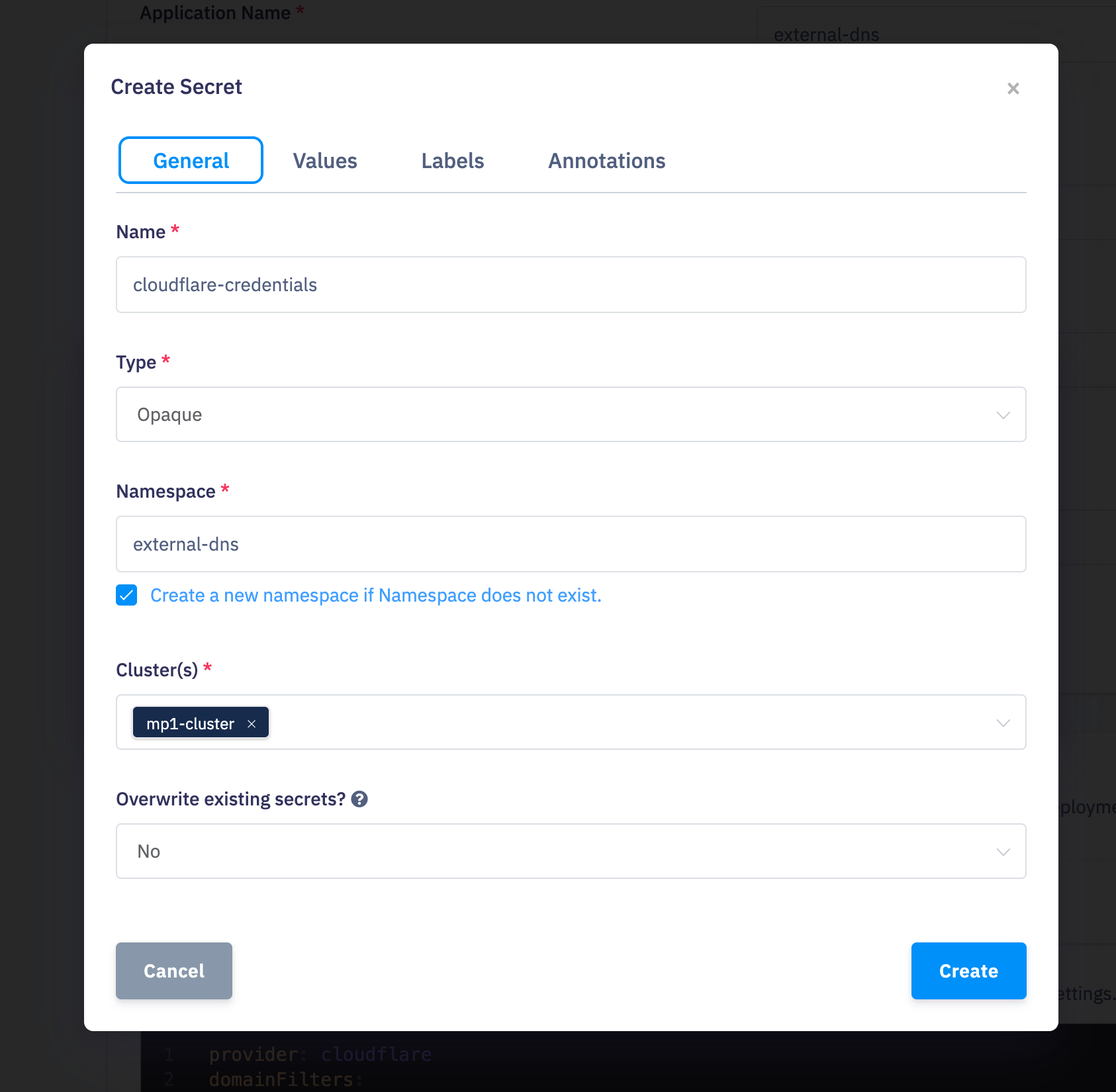This screenshot has width=1116, height=1092.
Task: Go to the Annotations tab
Action: pyautogui.click(x=606, y=161)
